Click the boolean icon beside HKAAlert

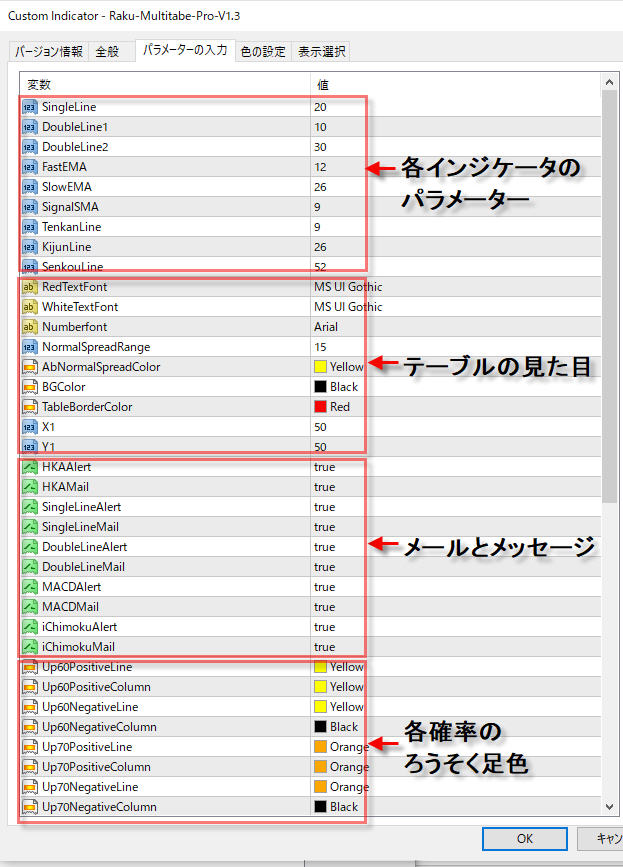(29, 467)
